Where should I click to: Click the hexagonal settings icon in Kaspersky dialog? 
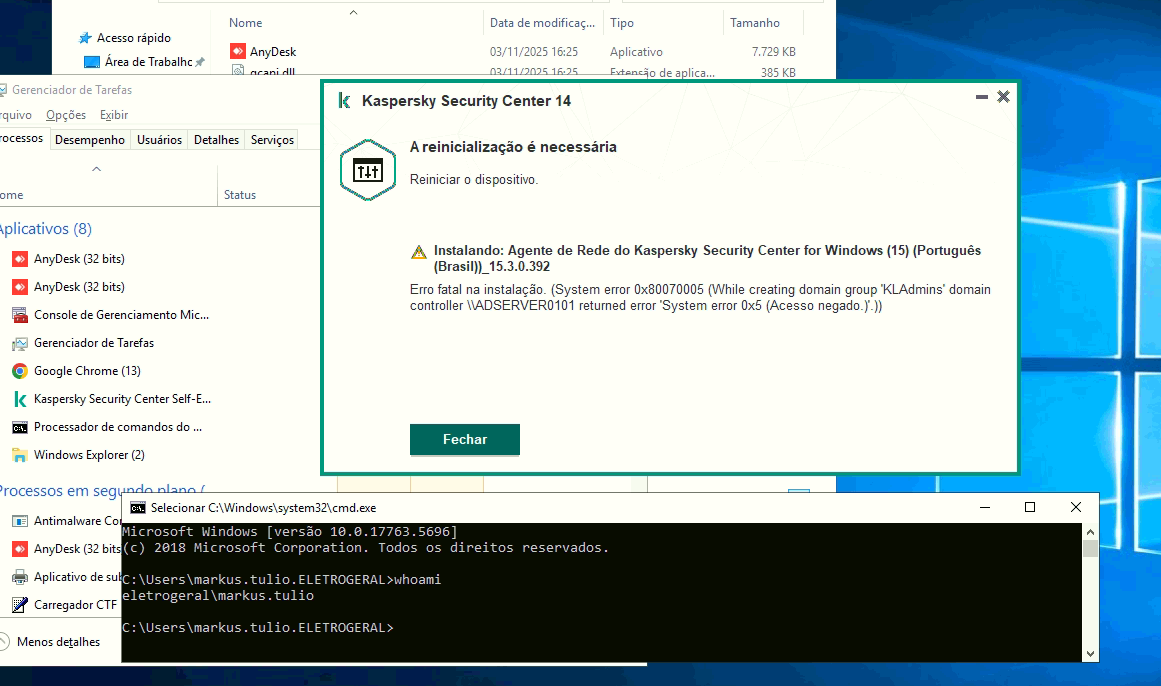pyautogui.click(x=368, y=170)
